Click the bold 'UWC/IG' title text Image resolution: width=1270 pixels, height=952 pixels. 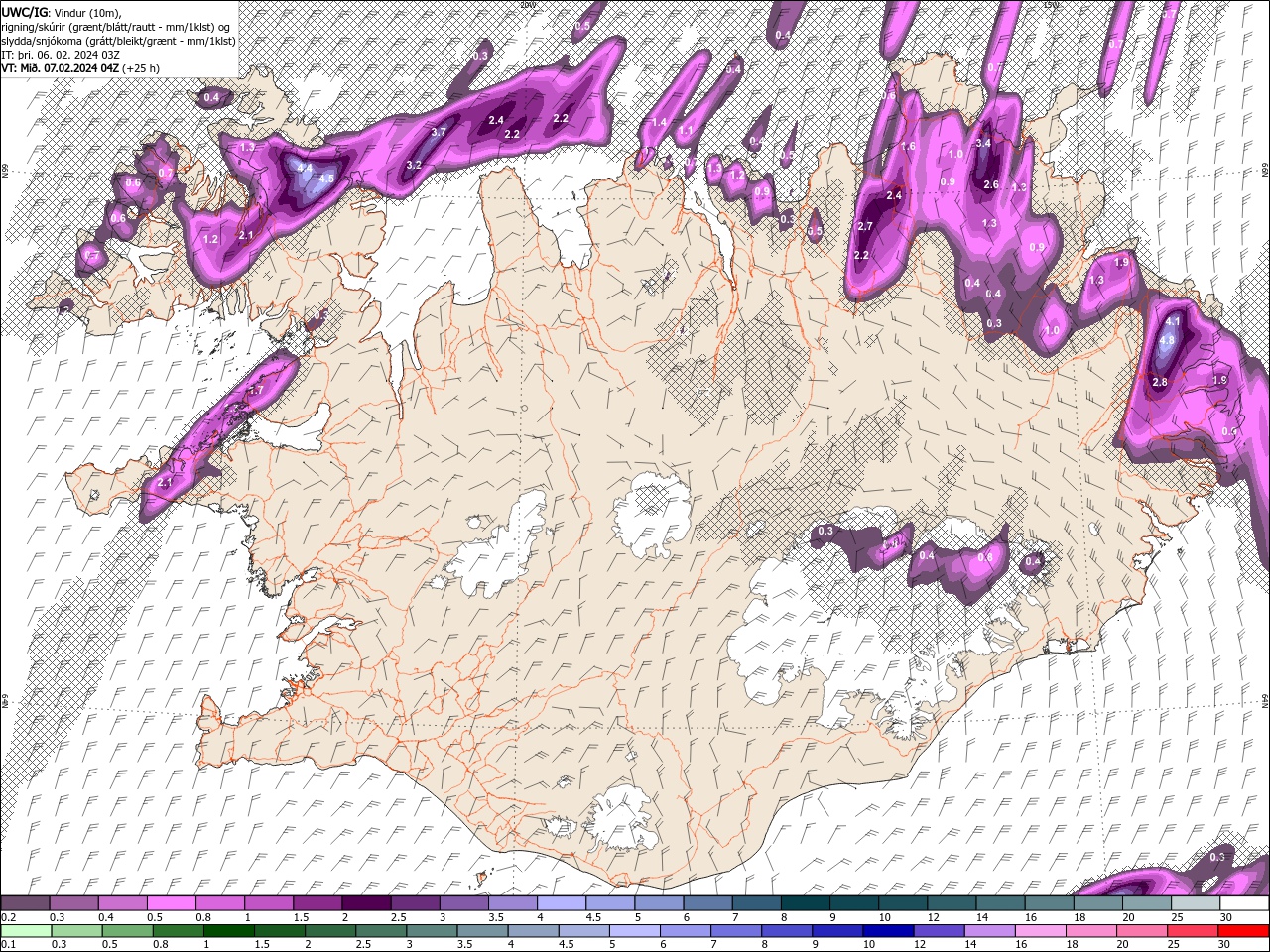[x=24, y=12]
